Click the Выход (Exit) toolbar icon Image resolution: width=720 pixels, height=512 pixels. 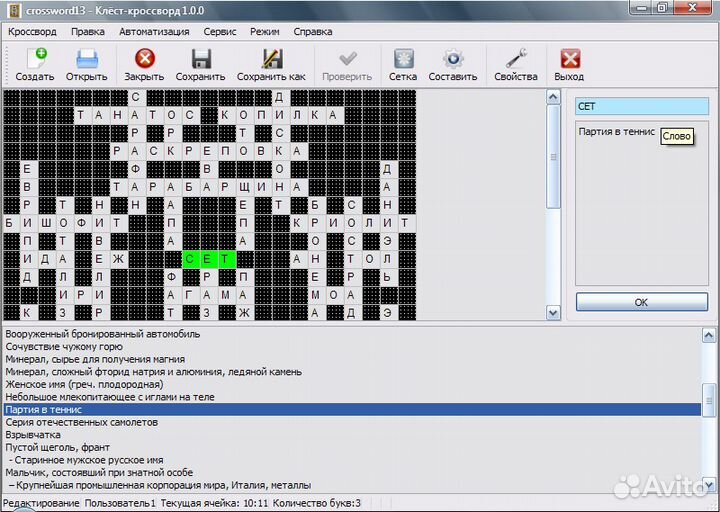pyautogui.click(x=570, y=59)
